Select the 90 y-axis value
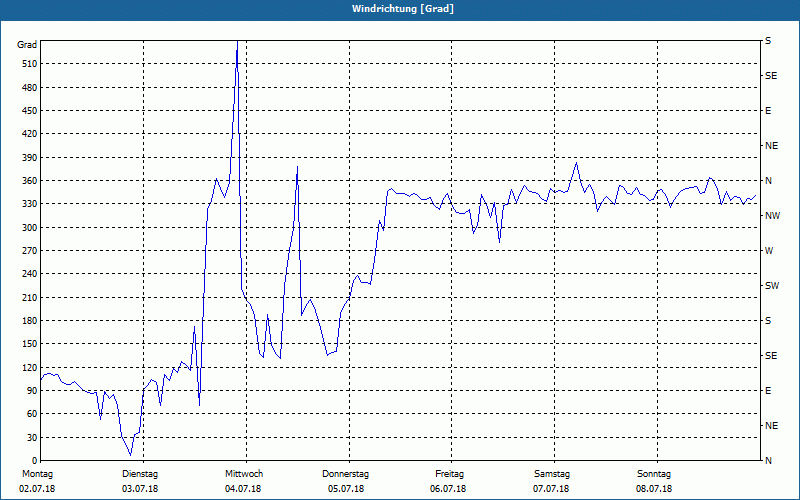This screenshot has height=500, width=800. coord(32,390)
